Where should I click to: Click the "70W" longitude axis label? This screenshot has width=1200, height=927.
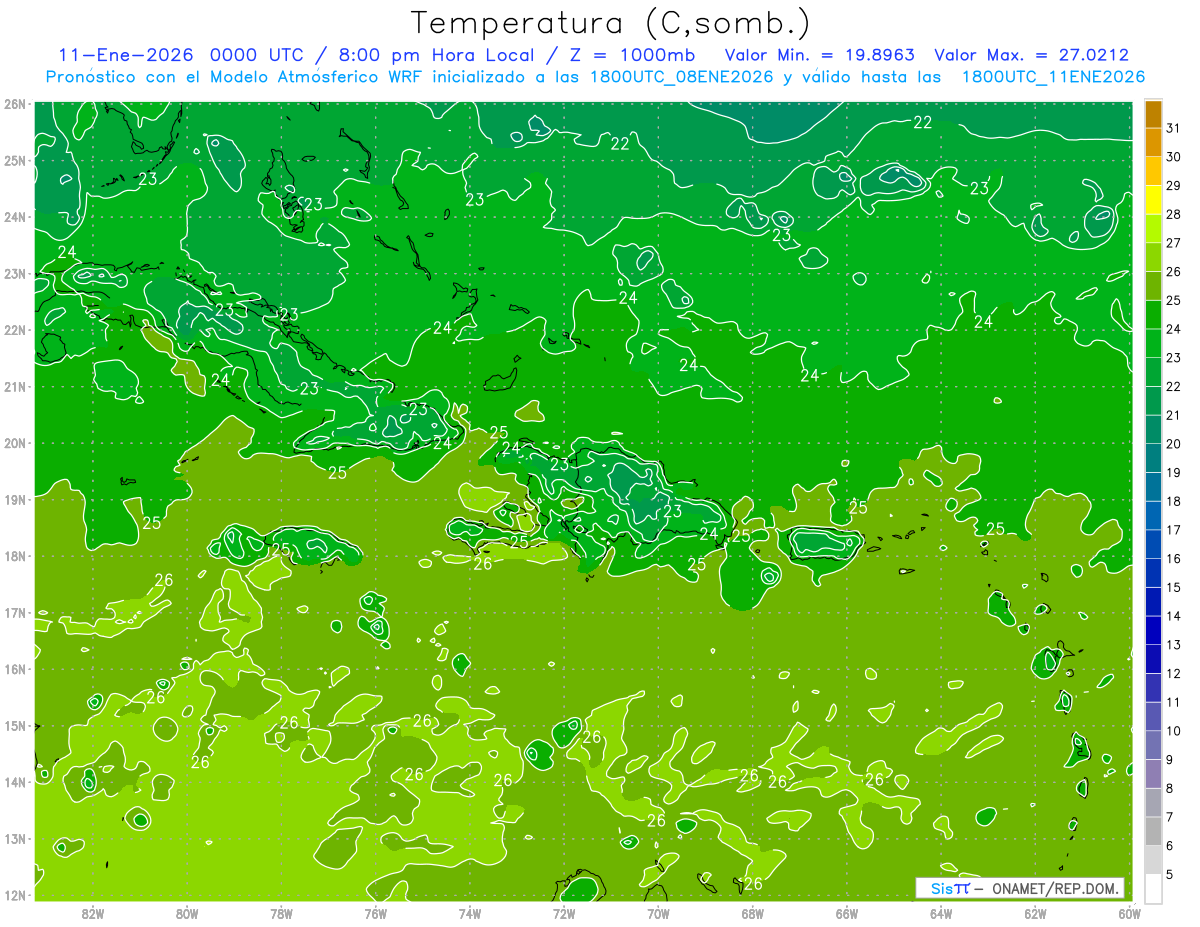(658, 913)
